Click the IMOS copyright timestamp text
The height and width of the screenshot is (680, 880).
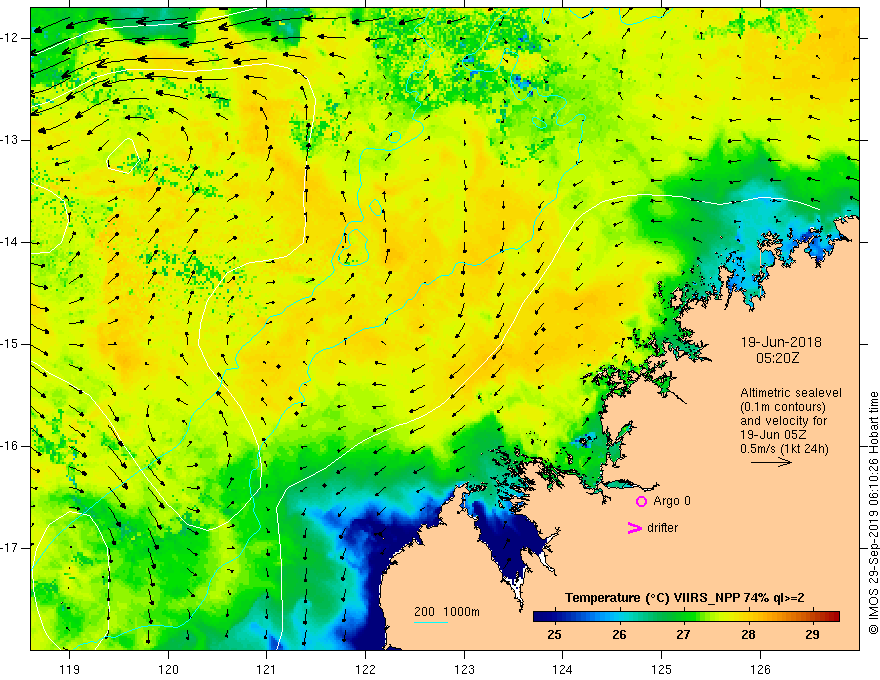point(873,513)
